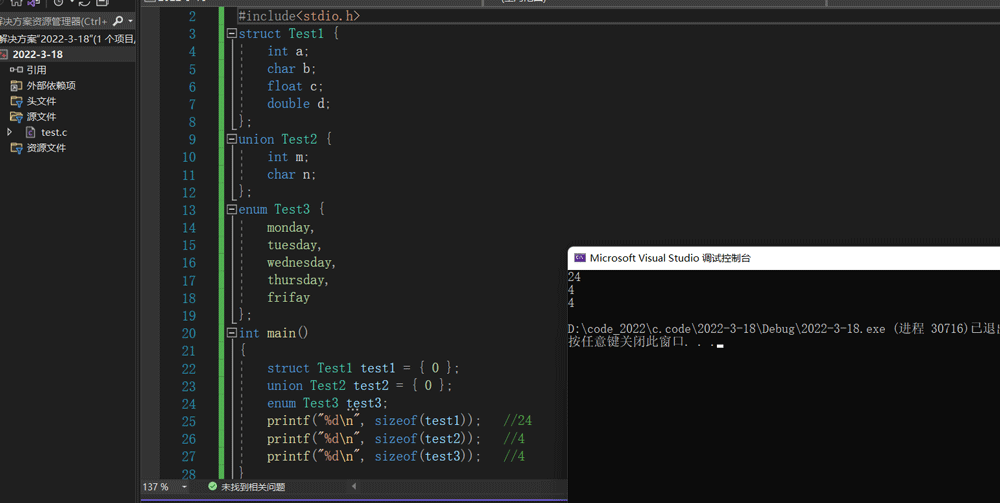Click the "char b;" declaration
Viewport: 1000px width, 503px height.
(x=291, y=68)
